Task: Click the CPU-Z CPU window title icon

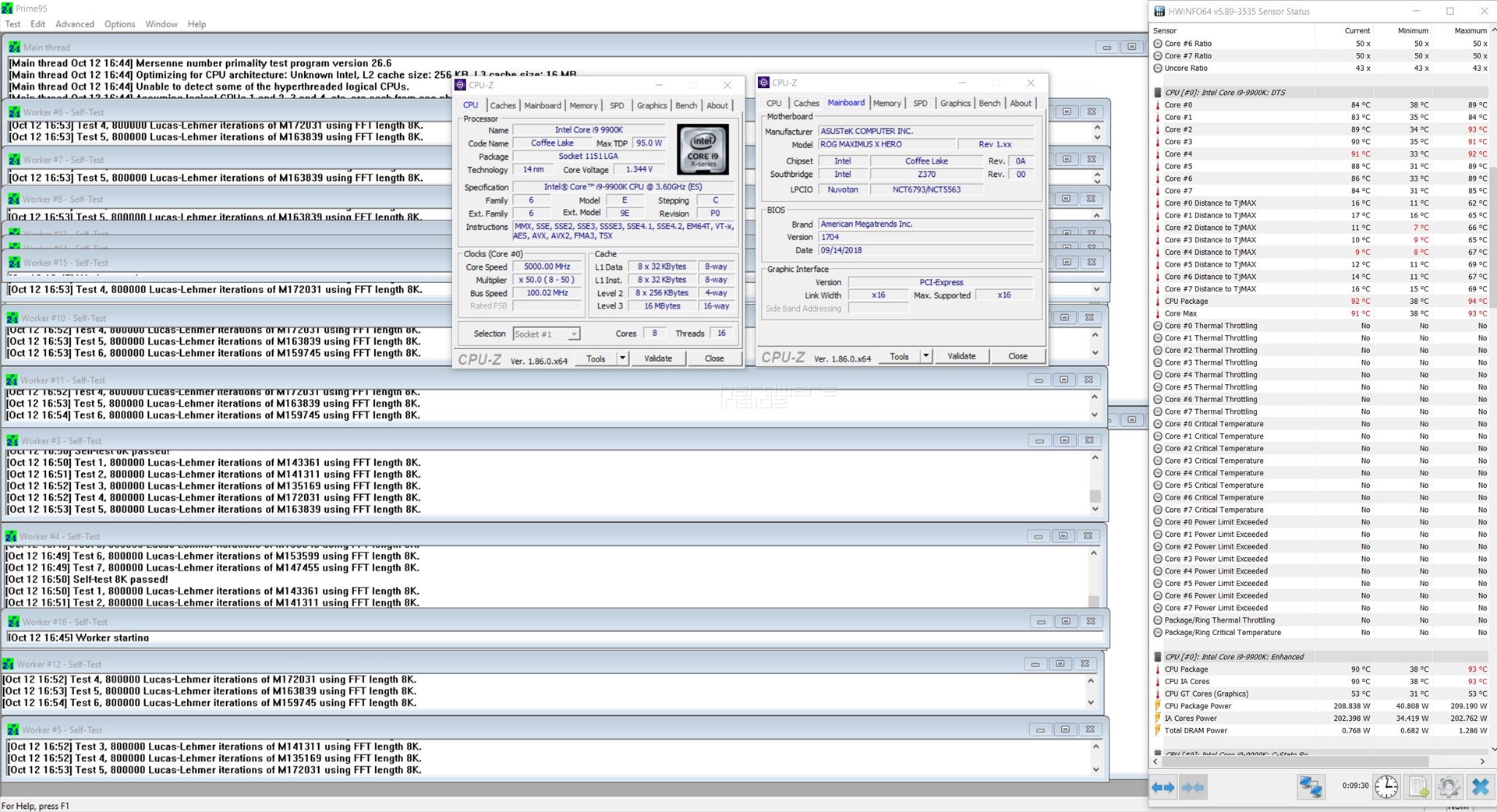Action: tap(461, 85)
